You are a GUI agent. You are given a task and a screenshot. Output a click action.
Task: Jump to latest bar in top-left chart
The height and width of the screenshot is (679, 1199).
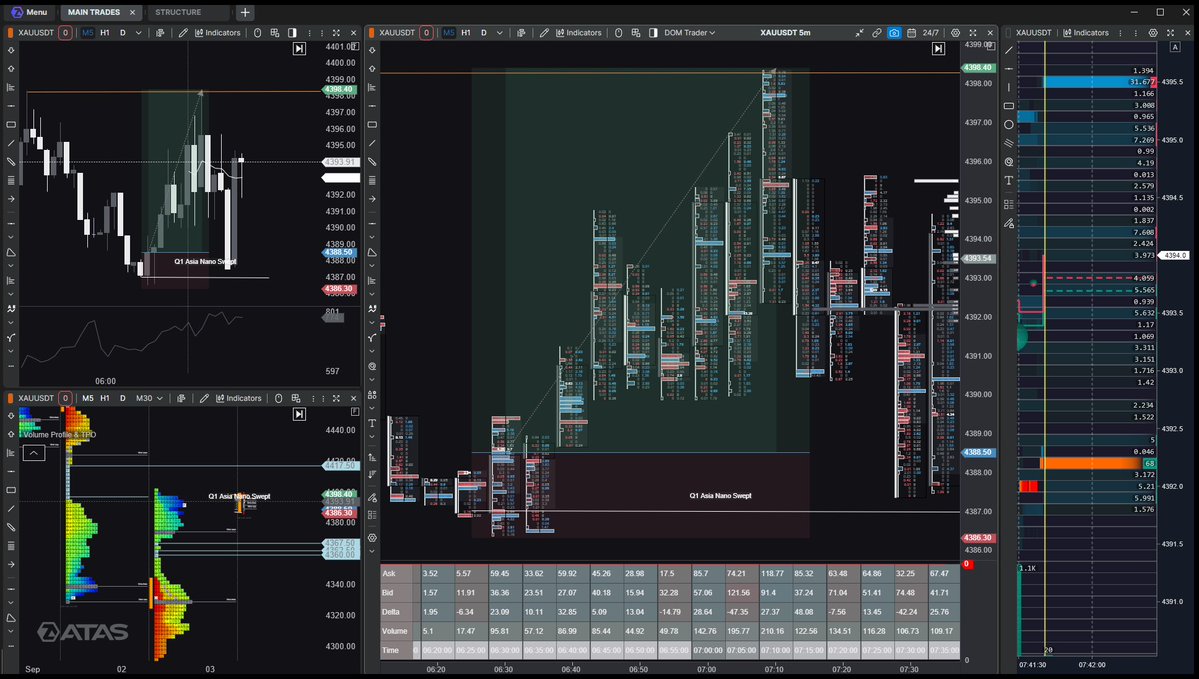(x=299, y=49)
